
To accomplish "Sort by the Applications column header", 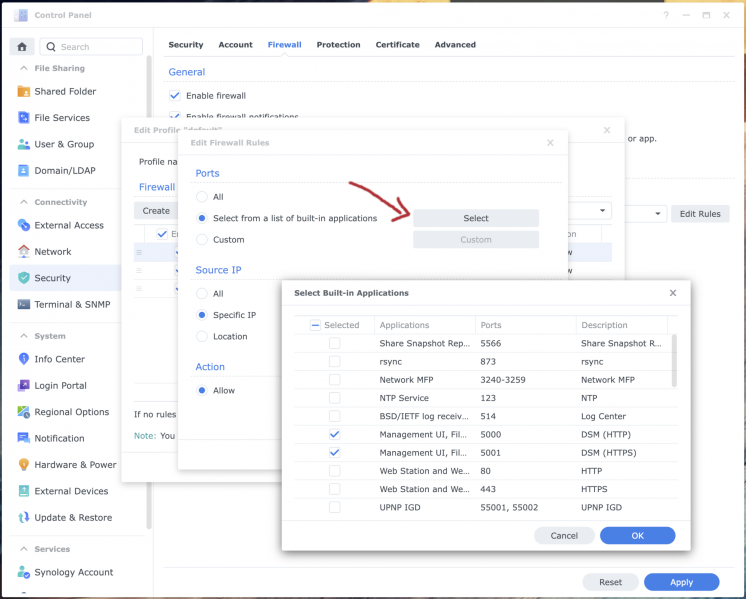I will point(424,325).
